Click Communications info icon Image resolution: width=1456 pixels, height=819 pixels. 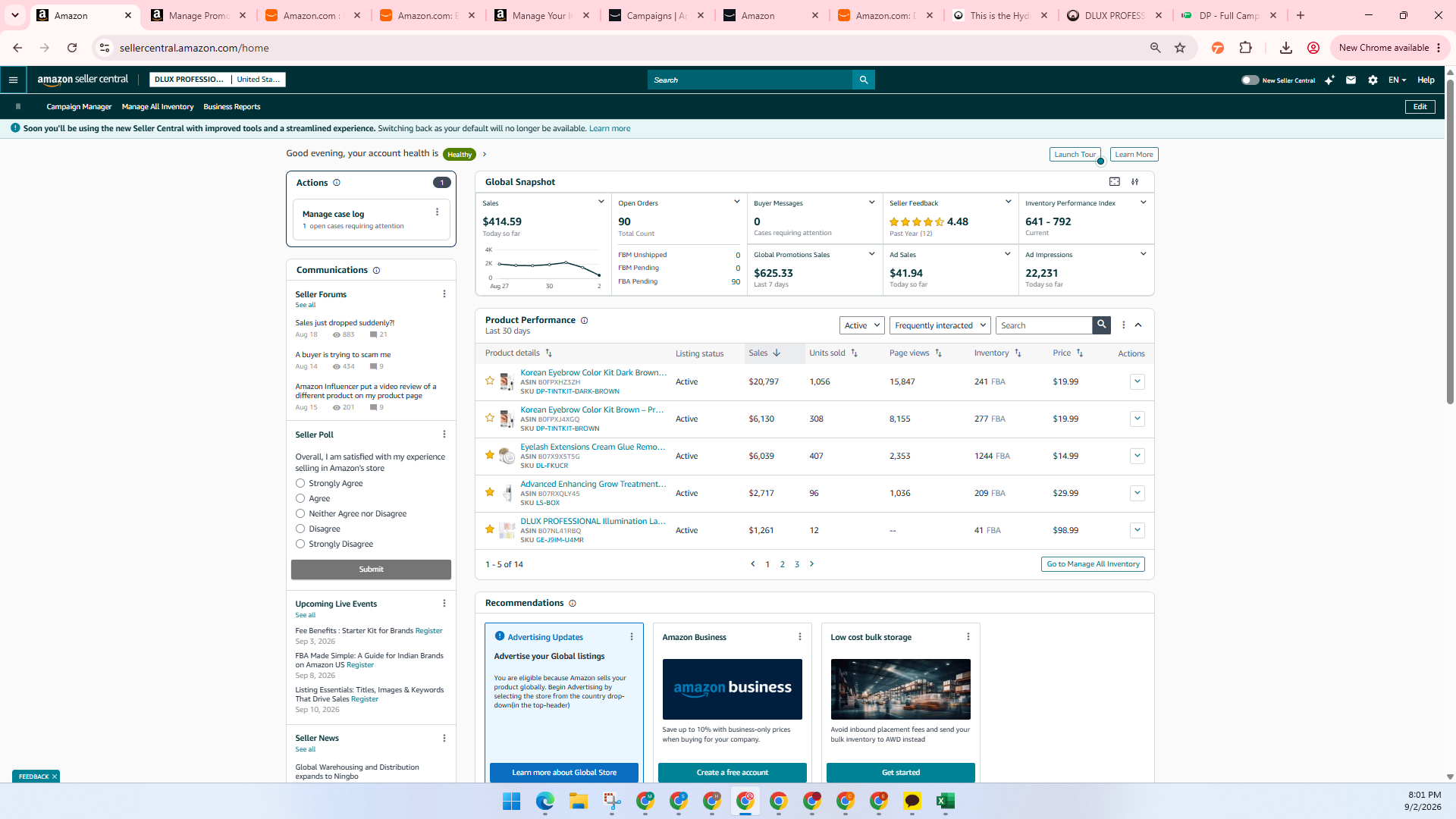376,270
